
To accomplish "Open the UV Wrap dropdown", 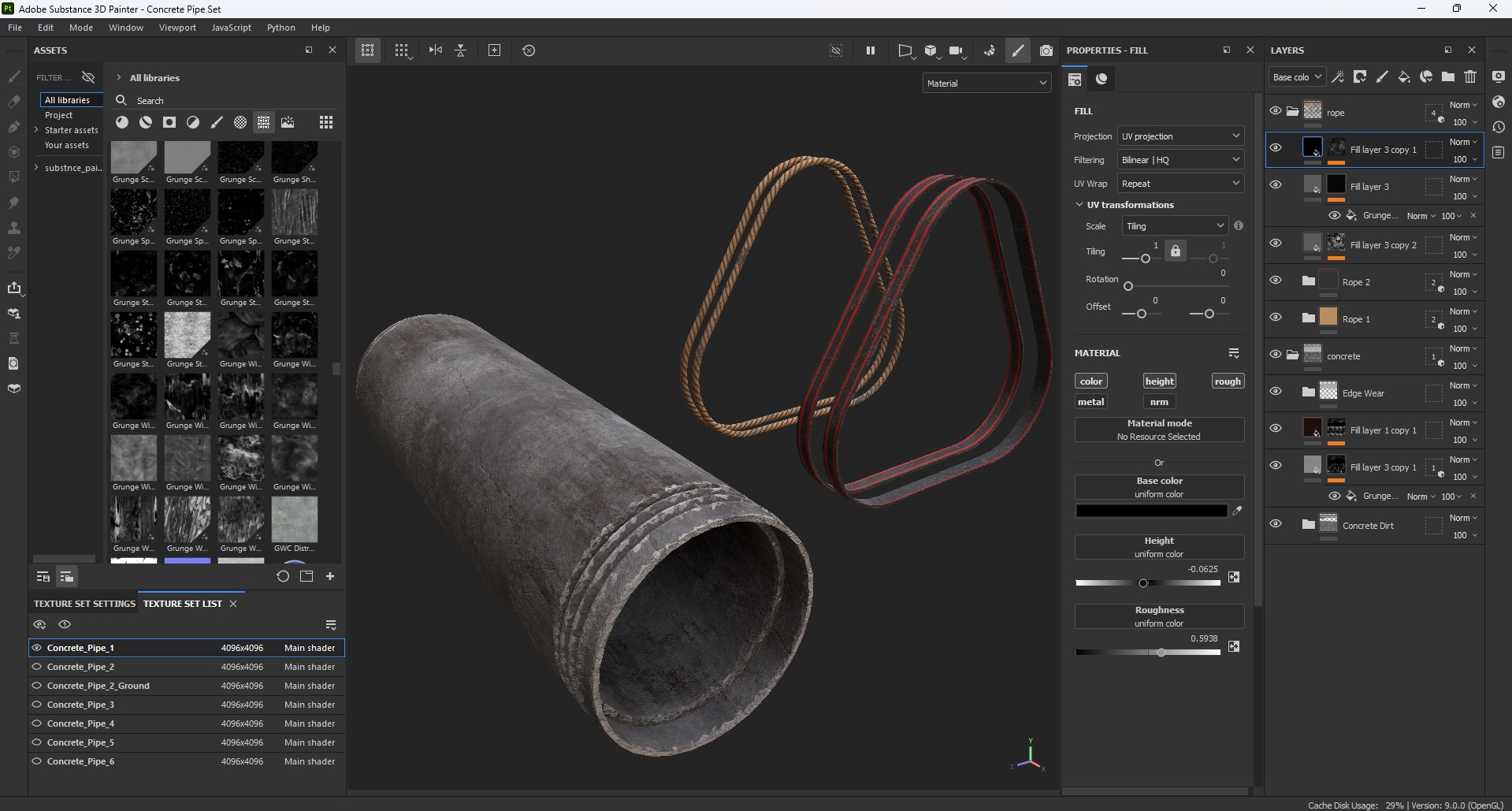I will [1180, 184].
